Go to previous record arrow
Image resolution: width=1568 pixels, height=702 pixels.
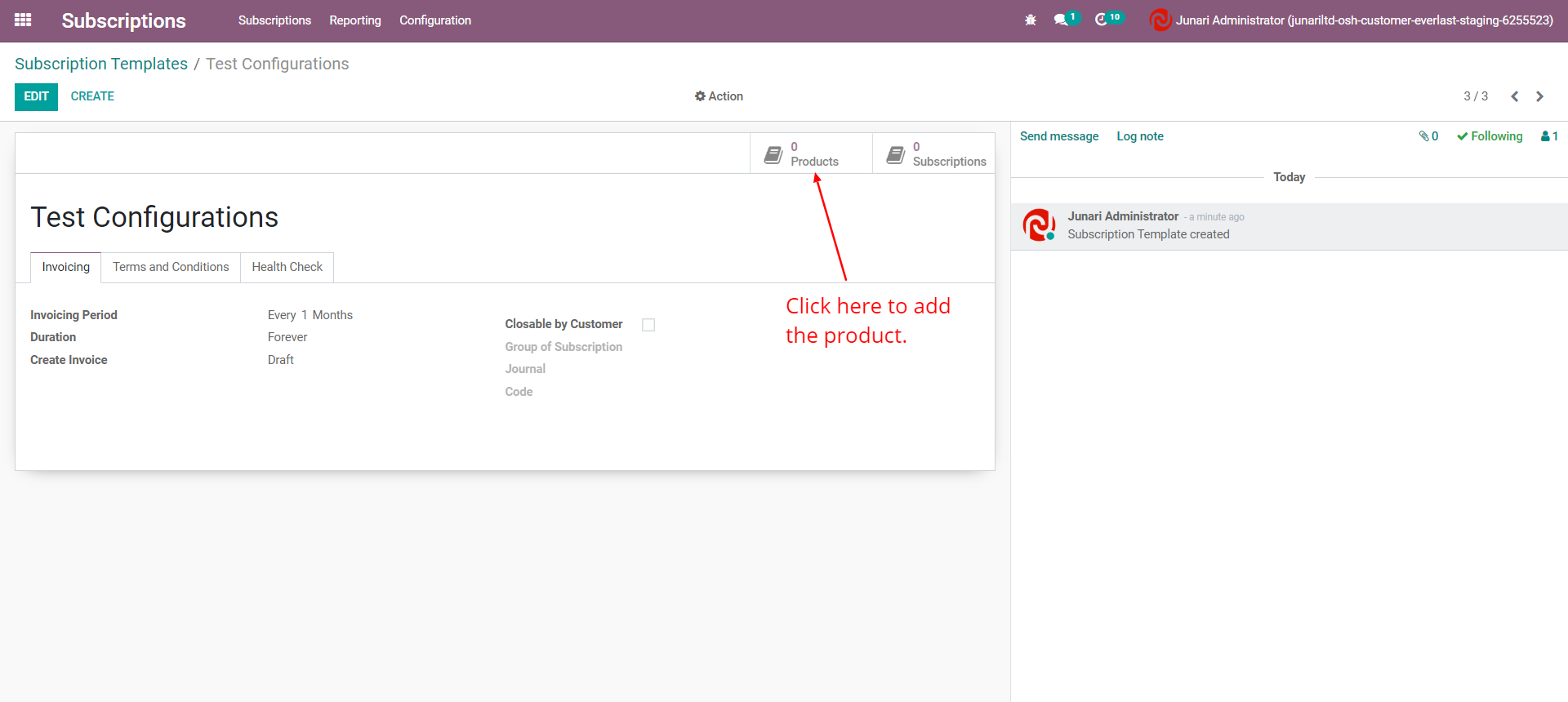click(x=1514, y=96)
